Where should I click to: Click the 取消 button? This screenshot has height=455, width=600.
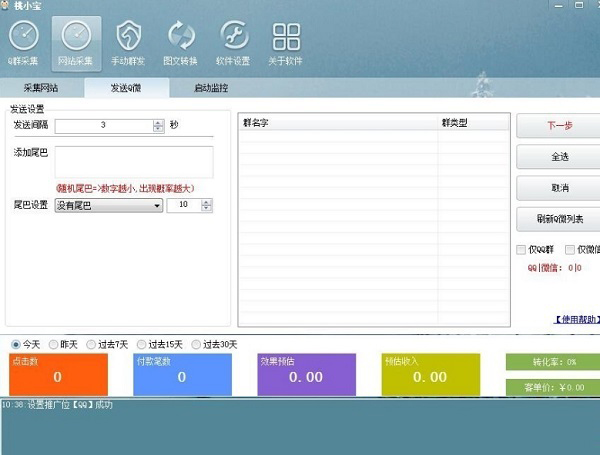559,188
